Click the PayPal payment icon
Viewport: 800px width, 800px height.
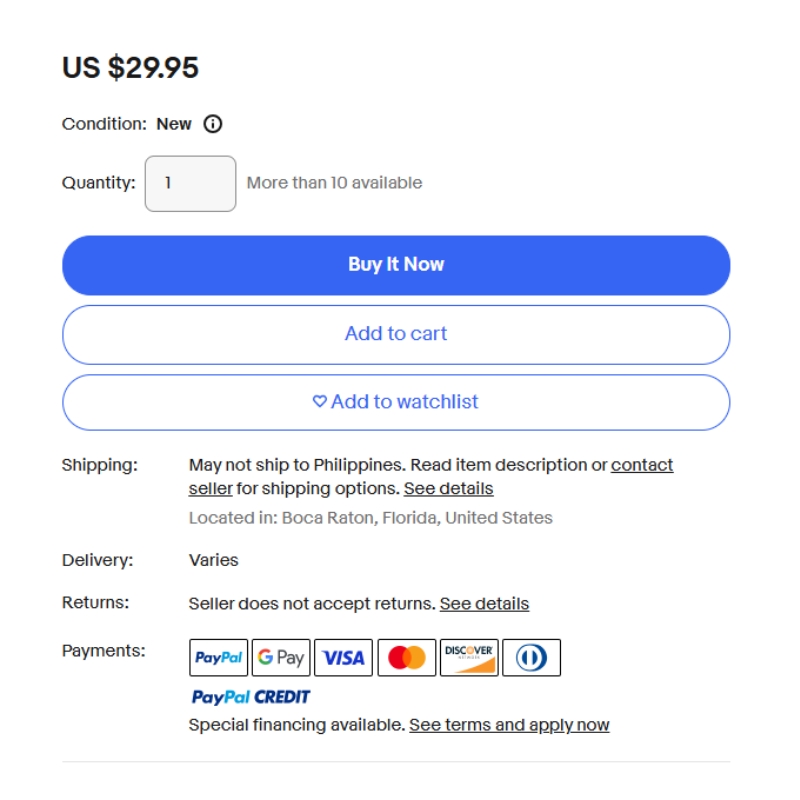(x=218, y=658)
